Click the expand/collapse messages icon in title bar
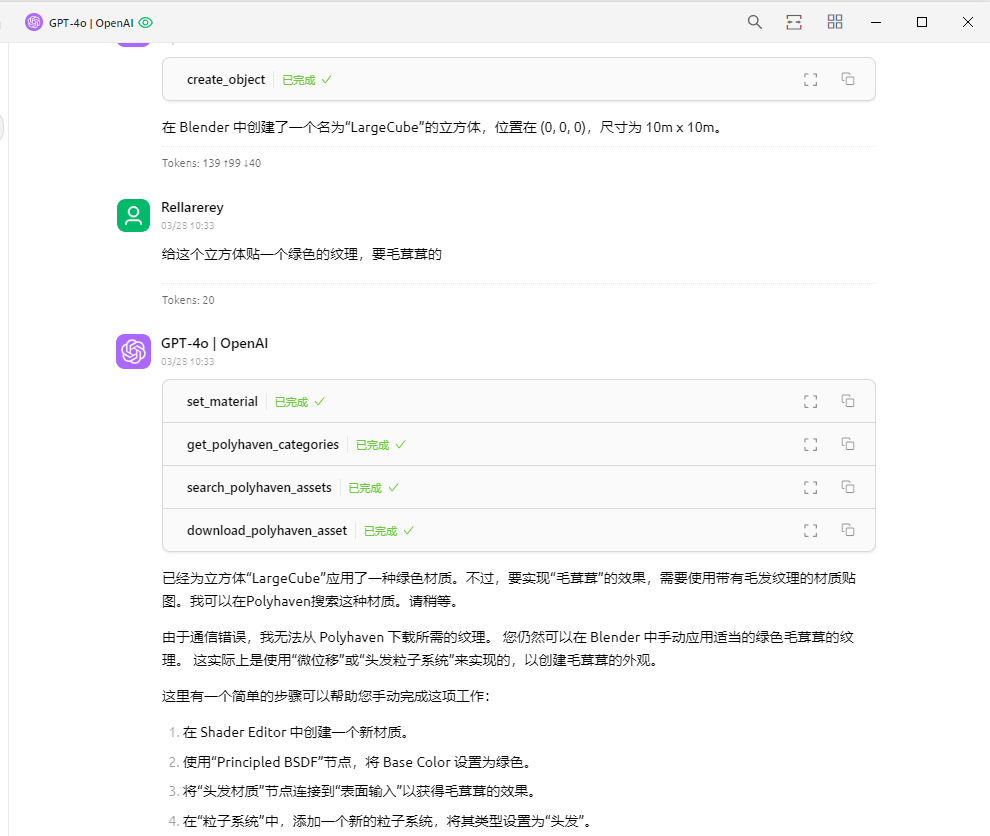Screen dimensions: 990x836 pos(794,22)
